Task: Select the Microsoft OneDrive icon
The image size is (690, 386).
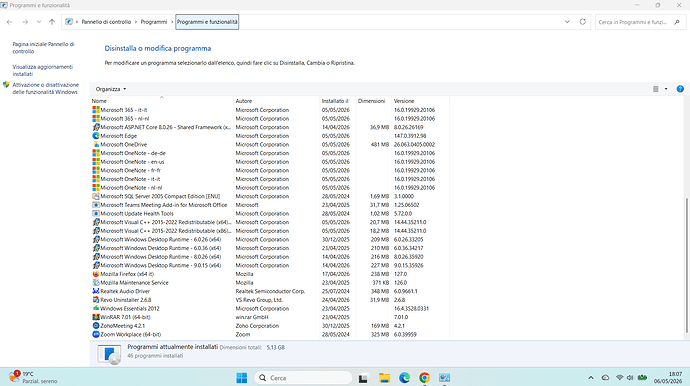Action: (x=95, y=144)
